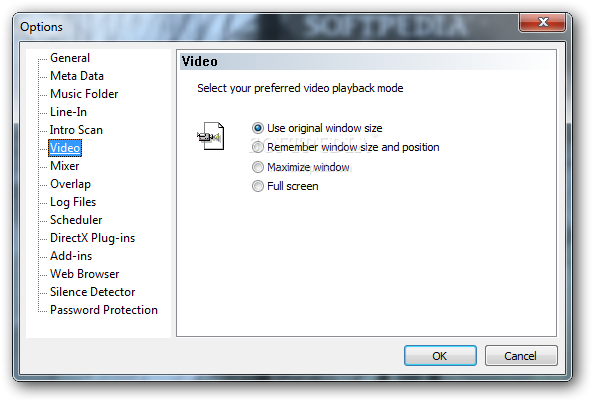This screenshot has width=593, height=402.
Task: Select DirectX Plug-ins in the tree
Action: tap(92, 238)
